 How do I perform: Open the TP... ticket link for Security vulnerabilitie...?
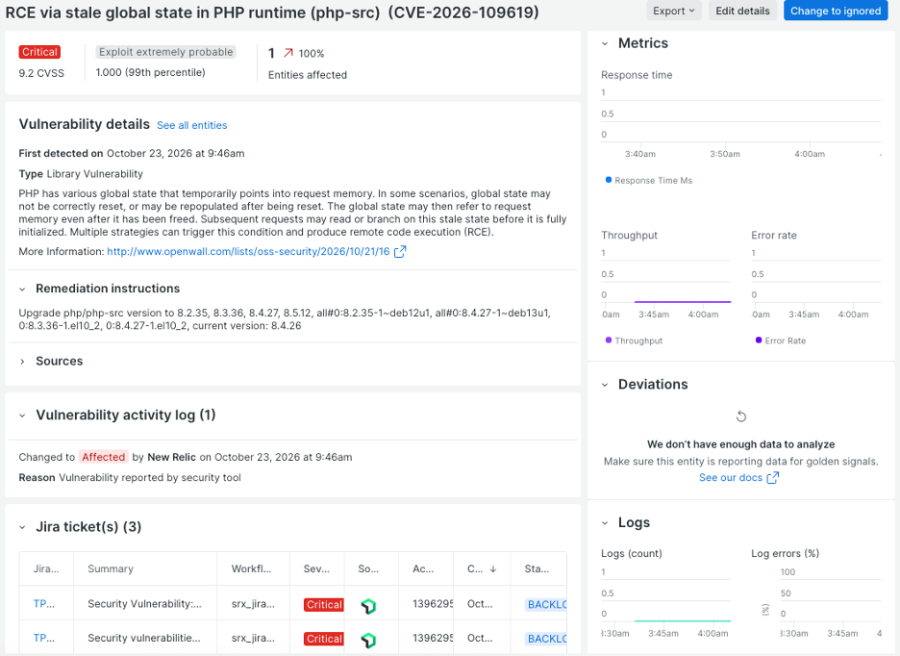(44, 638)
